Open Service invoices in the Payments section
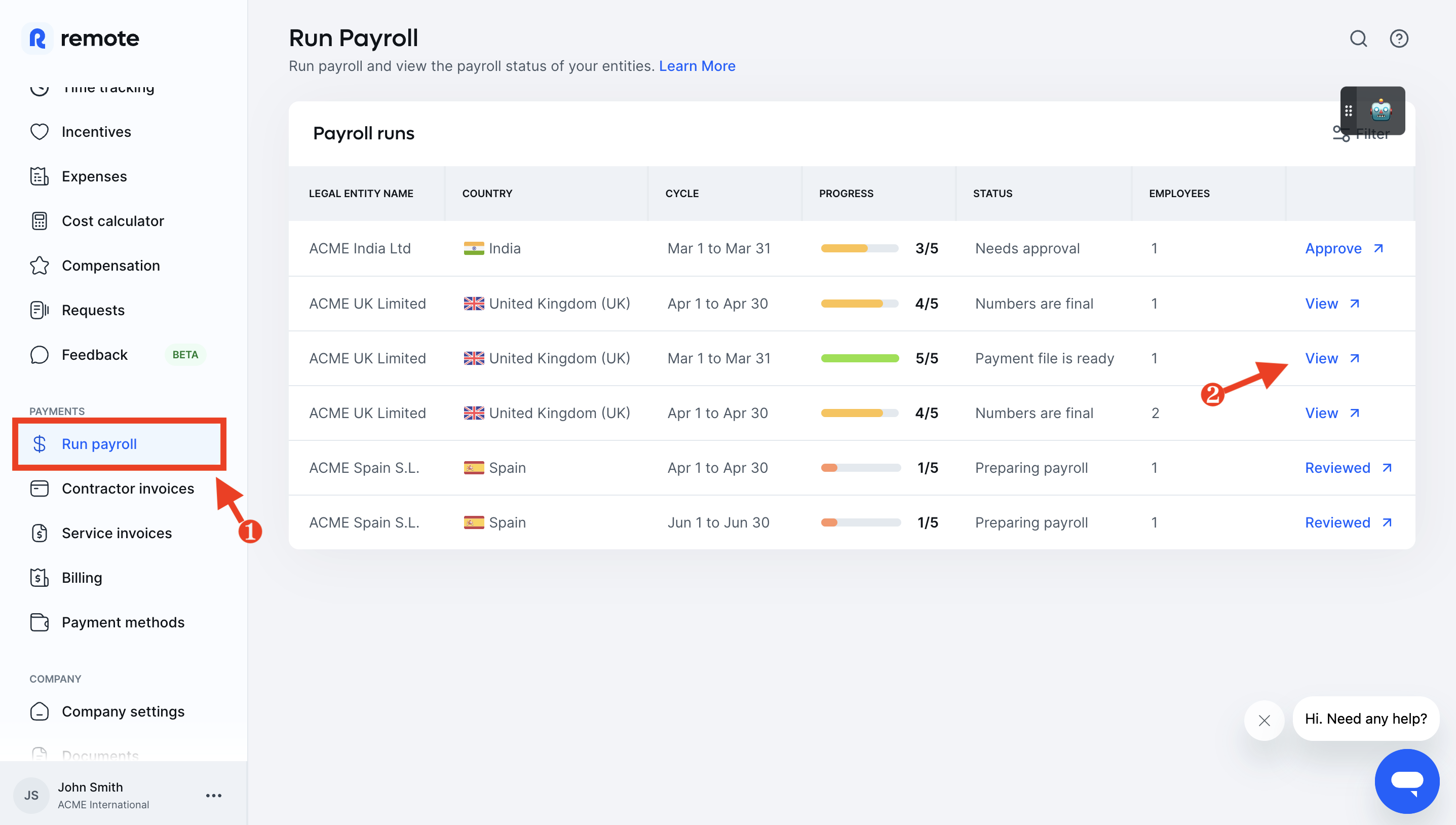The height and width of the screenshot is (825, 1456). pos(117,533)
